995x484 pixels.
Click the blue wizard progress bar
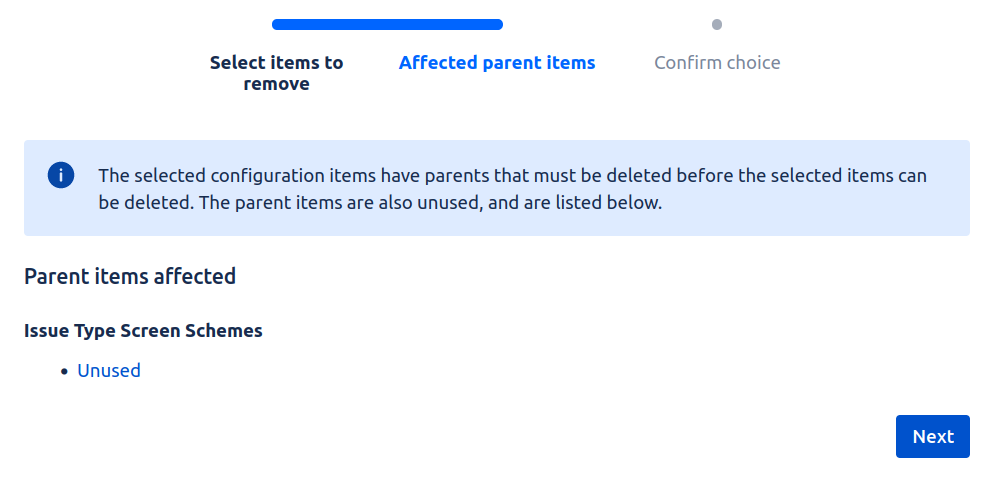[x=387, y=25]
